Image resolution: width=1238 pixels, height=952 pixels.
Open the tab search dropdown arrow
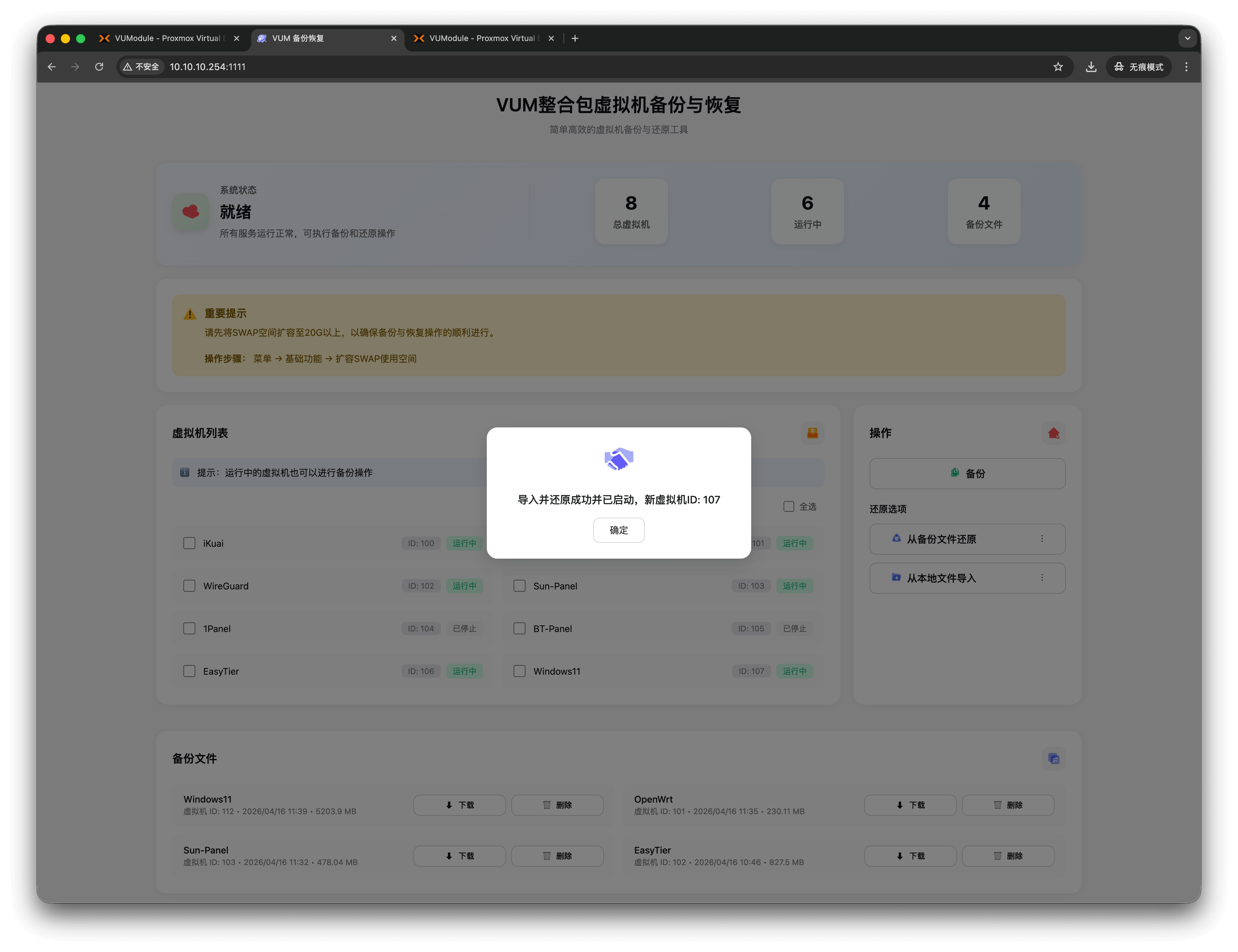[1187, 39]
